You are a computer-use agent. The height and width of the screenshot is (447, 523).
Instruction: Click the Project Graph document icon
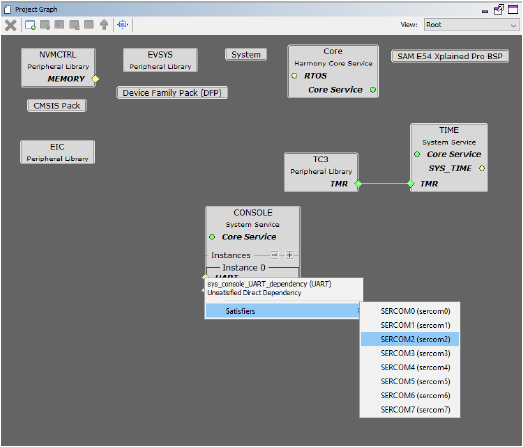tap(7, 10)
